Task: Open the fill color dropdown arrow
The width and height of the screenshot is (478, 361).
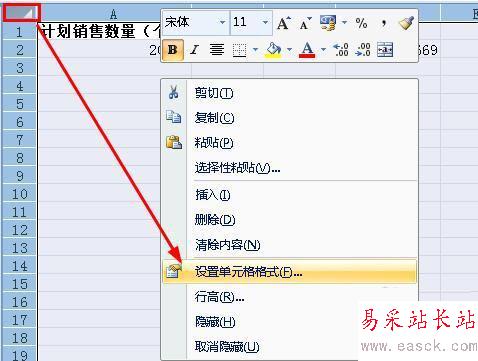Action: coord(289,50)
